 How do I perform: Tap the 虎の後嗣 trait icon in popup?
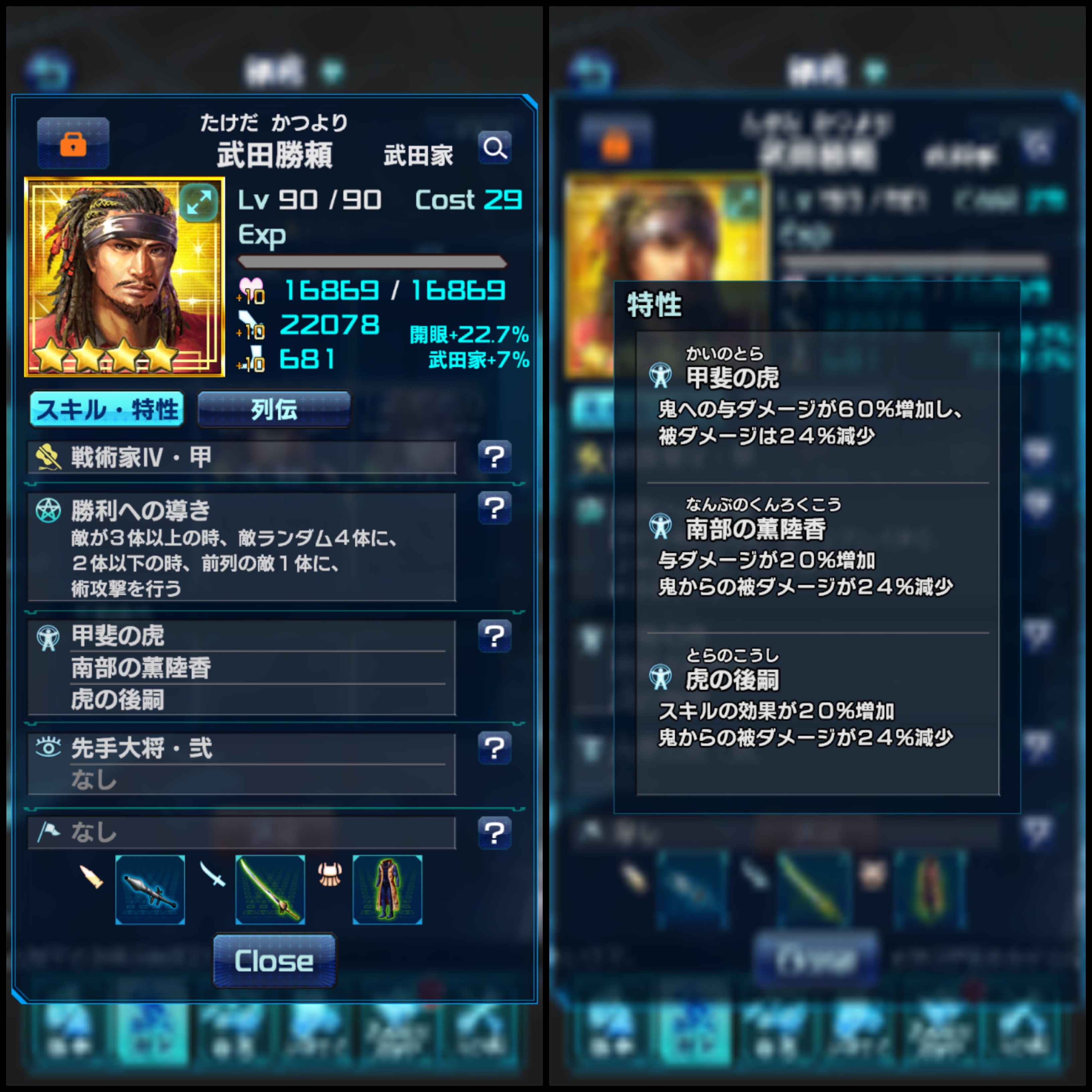tap(660, 677)
